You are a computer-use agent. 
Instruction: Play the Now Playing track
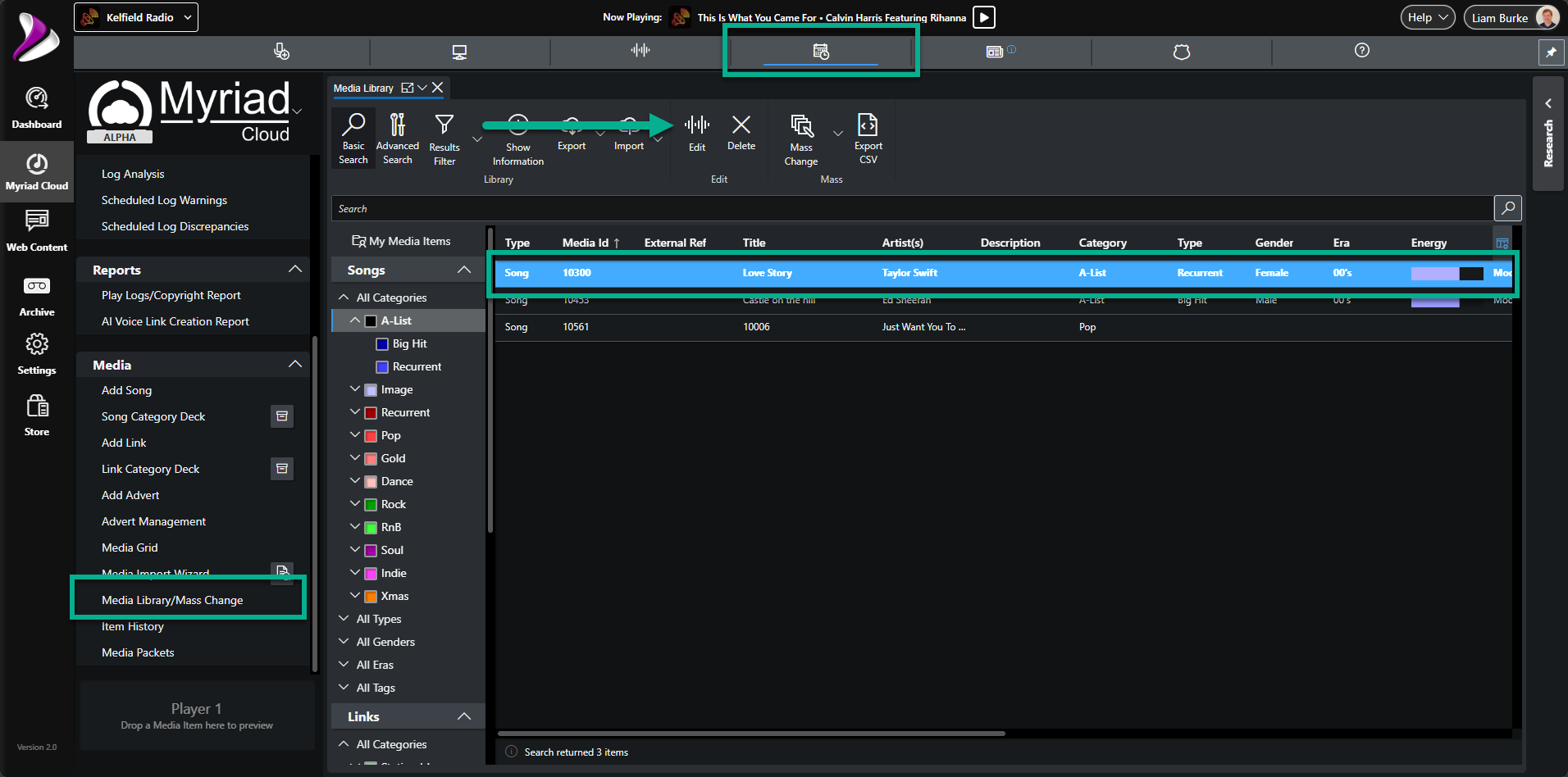pos(984,17)
